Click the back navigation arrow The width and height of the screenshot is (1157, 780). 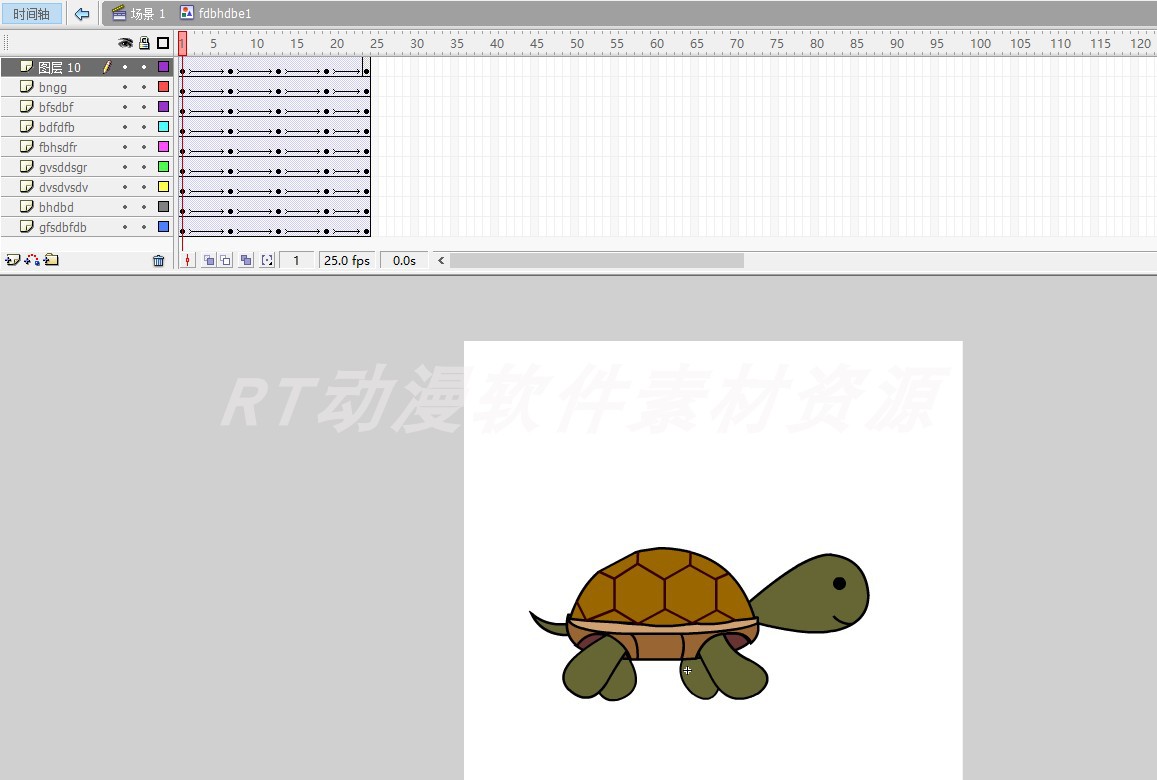point(81,13)
